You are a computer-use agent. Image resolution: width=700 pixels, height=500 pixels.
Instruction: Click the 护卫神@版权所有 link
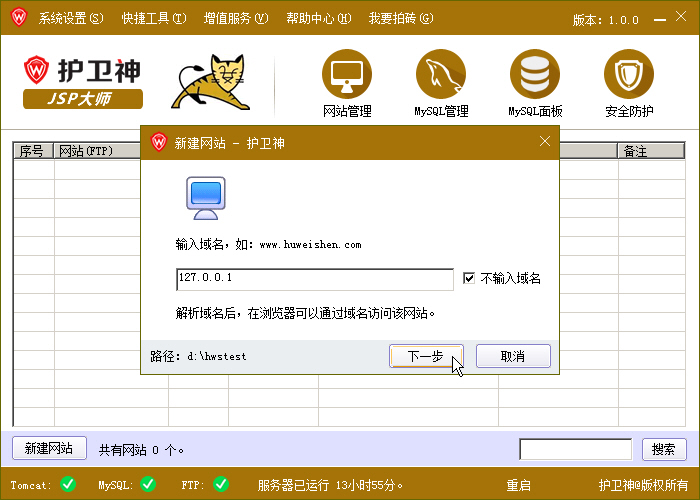point(643,485)
